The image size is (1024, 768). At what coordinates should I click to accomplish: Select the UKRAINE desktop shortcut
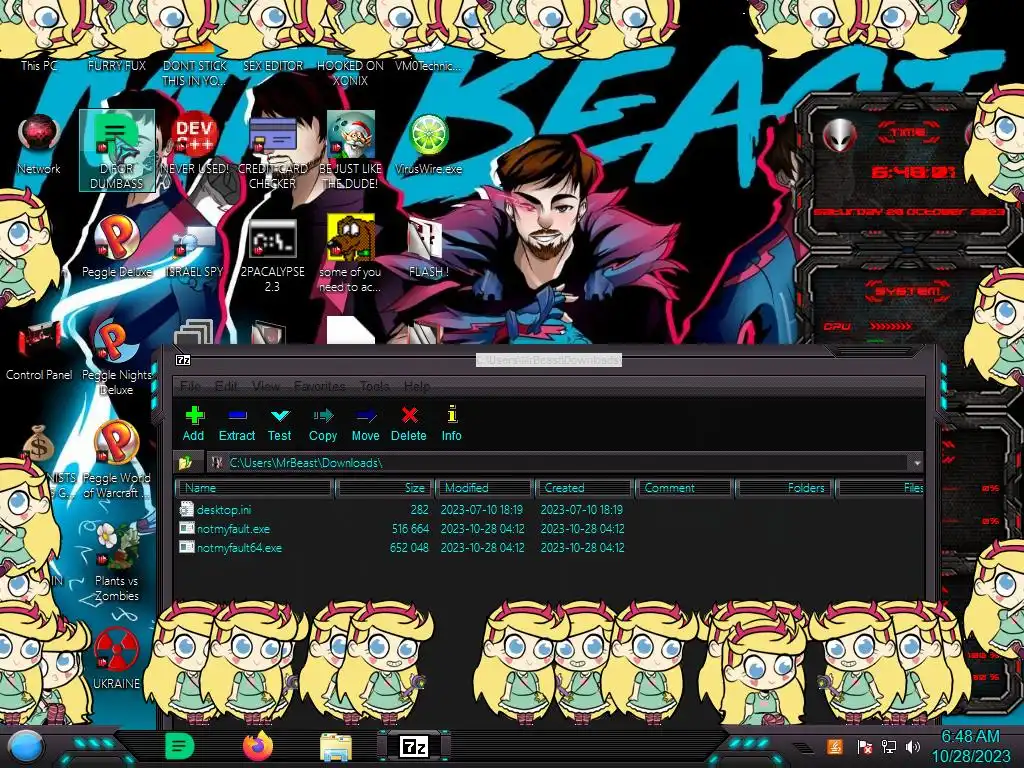tap(117, 660)
